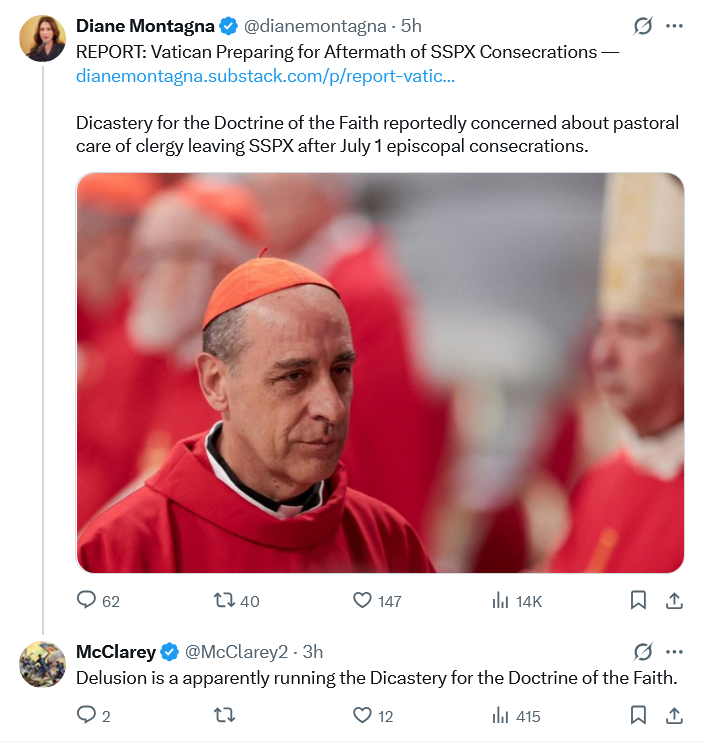
Task: Repost Diane Montagna's tweet
Action: click(225, 600)
